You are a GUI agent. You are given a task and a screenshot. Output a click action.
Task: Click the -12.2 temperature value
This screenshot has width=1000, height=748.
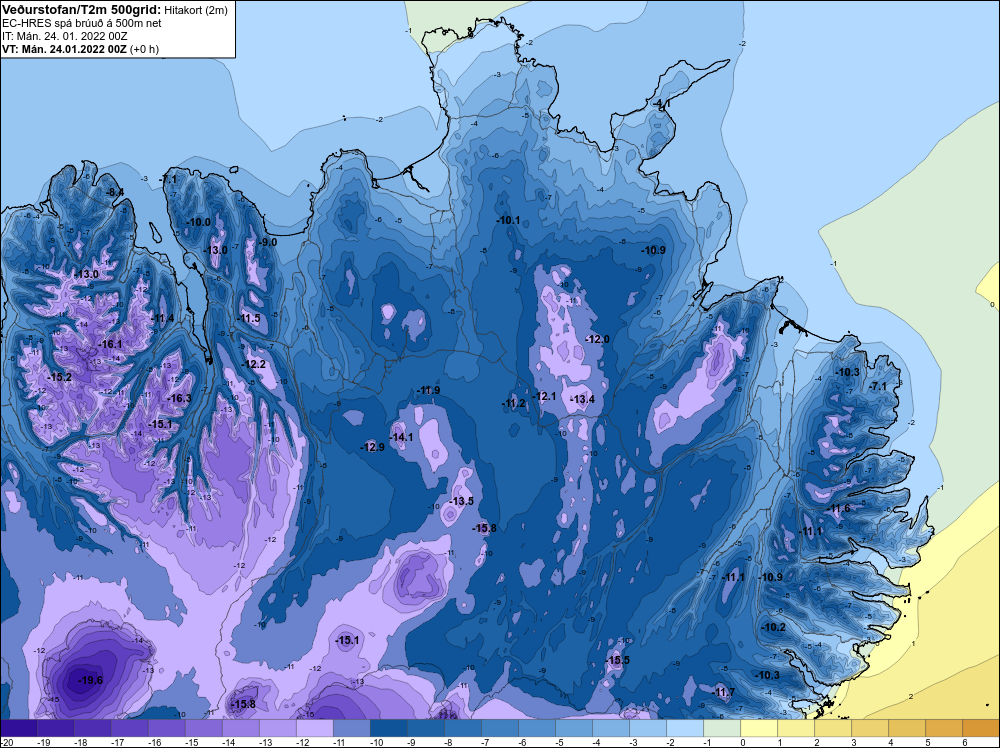point(253,364)
